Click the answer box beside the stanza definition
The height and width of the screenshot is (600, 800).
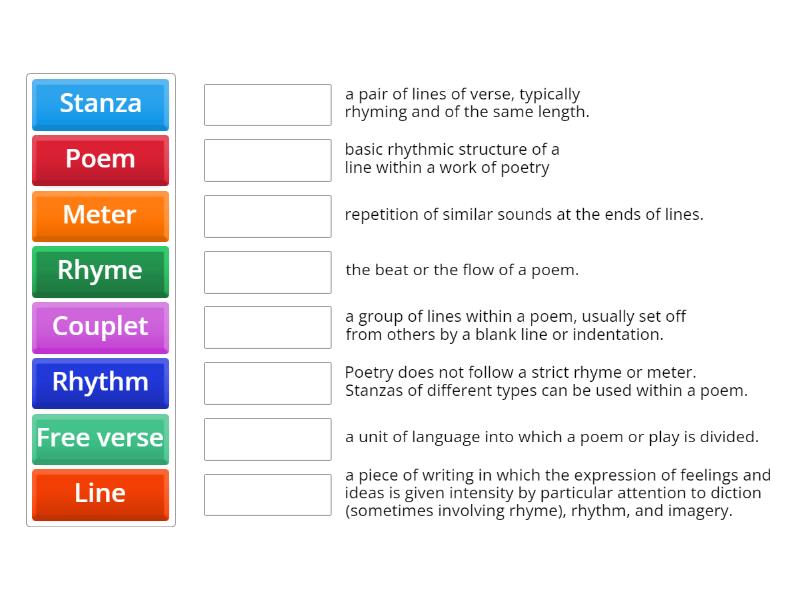tap(267, 325)
